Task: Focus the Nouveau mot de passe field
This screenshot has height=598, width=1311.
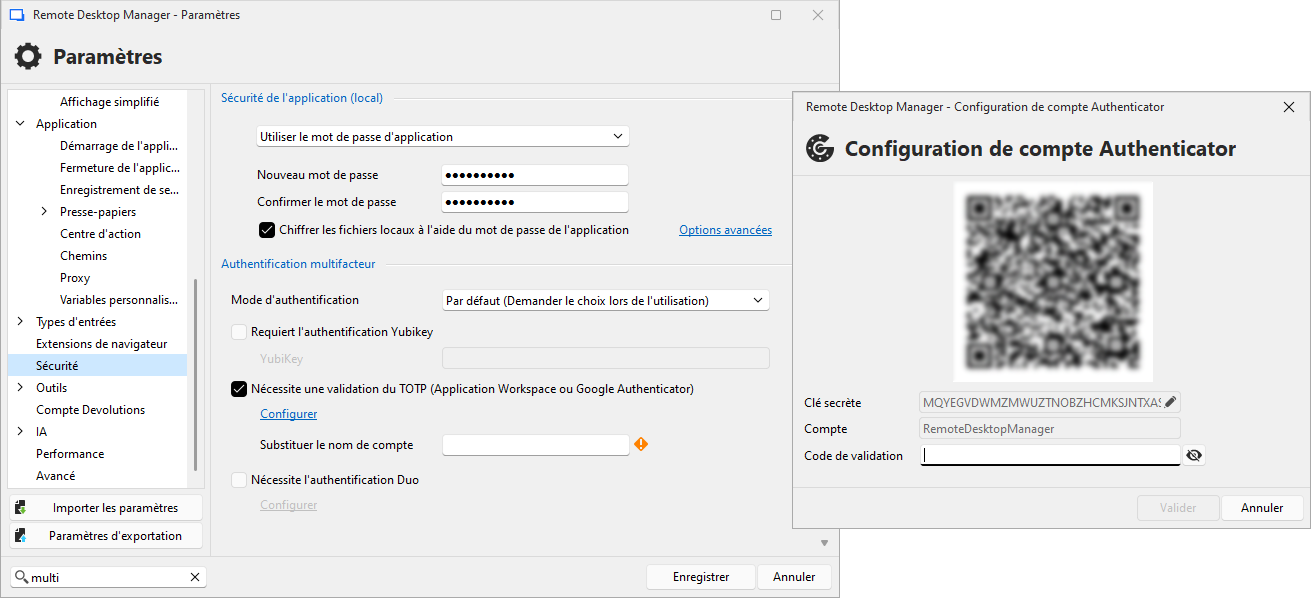Action: 534,175
